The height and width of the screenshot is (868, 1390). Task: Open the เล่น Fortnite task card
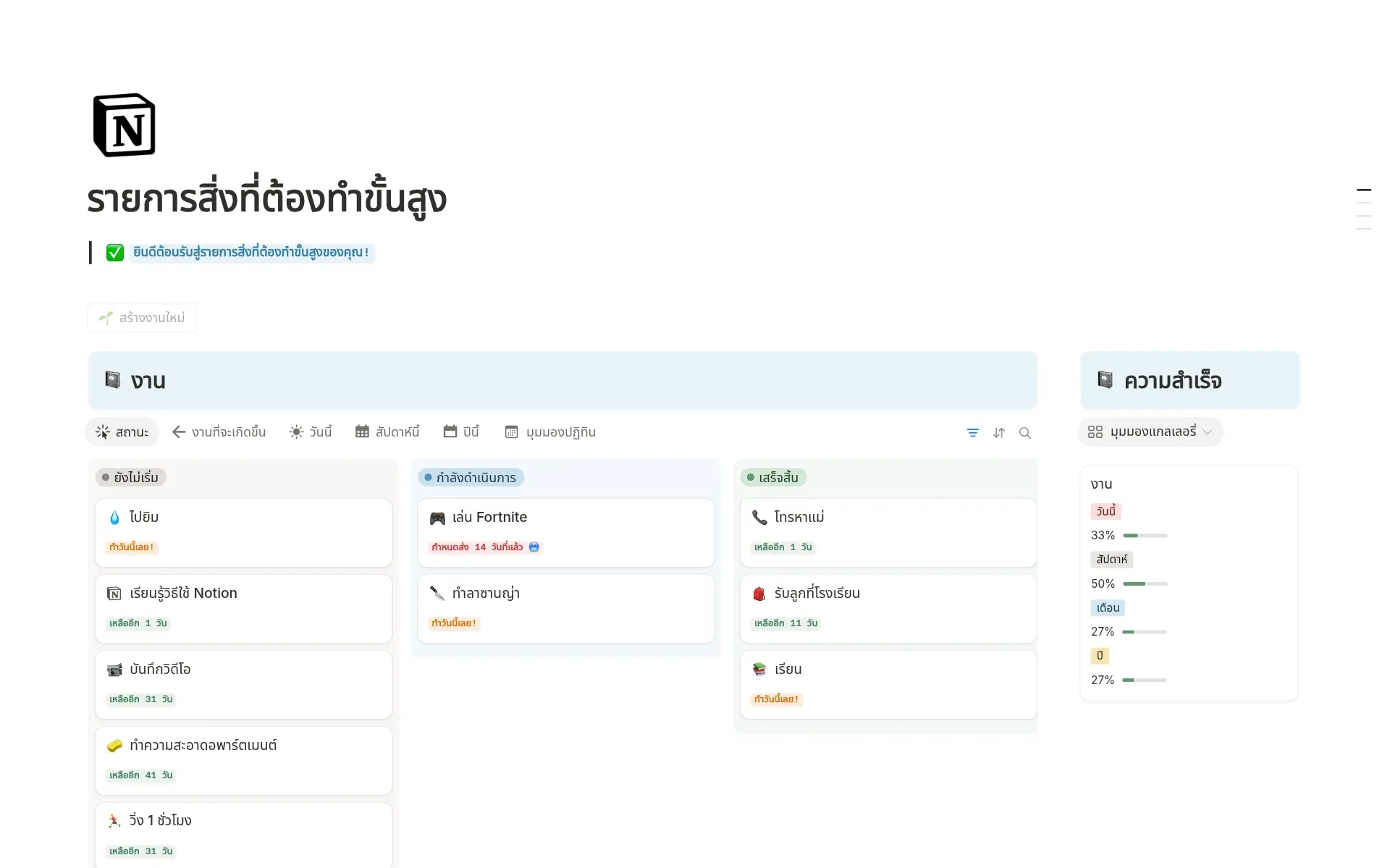coord(566,533)
